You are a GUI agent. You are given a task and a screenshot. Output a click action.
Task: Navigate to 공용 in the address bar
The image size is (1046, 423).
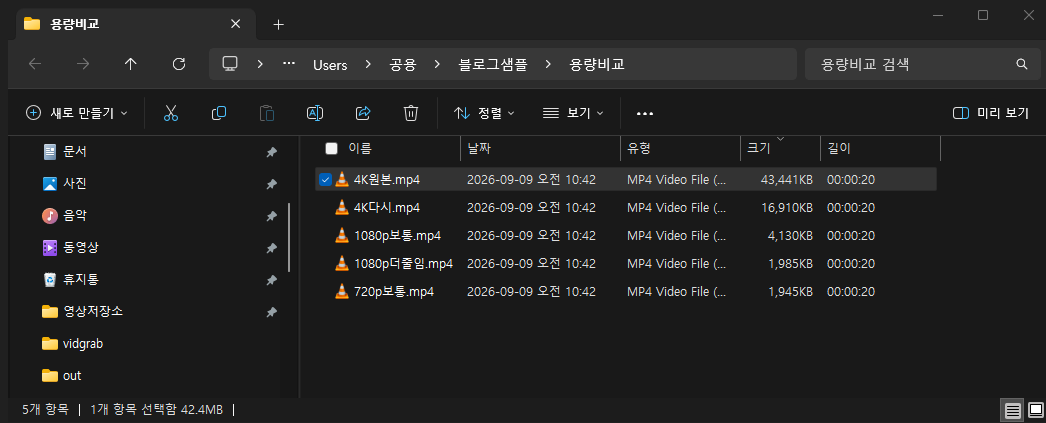[403, 65]
